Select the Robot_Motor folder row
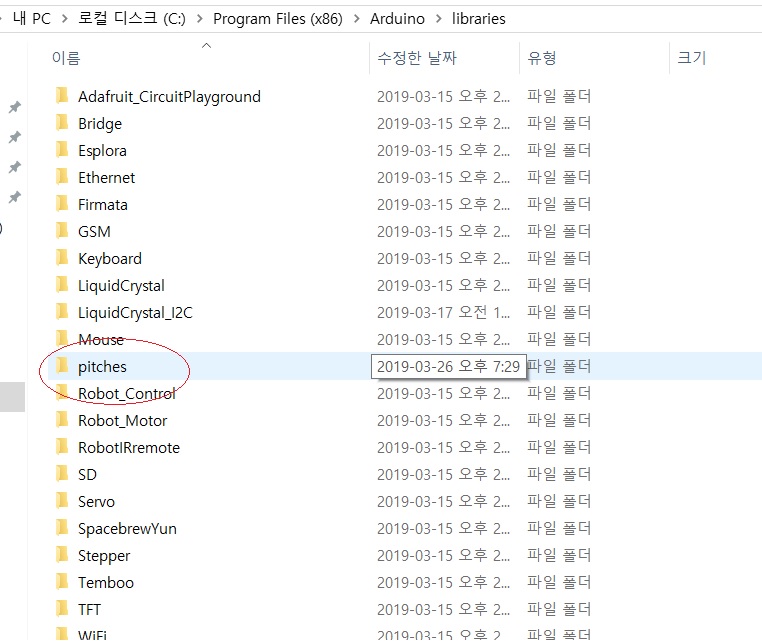 coord(404,420)
